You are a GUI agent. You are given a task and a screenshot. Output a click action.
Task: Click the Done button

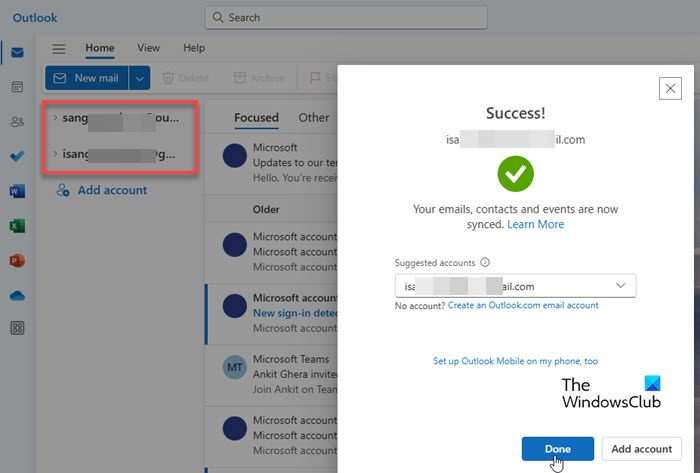coord(558,448)
